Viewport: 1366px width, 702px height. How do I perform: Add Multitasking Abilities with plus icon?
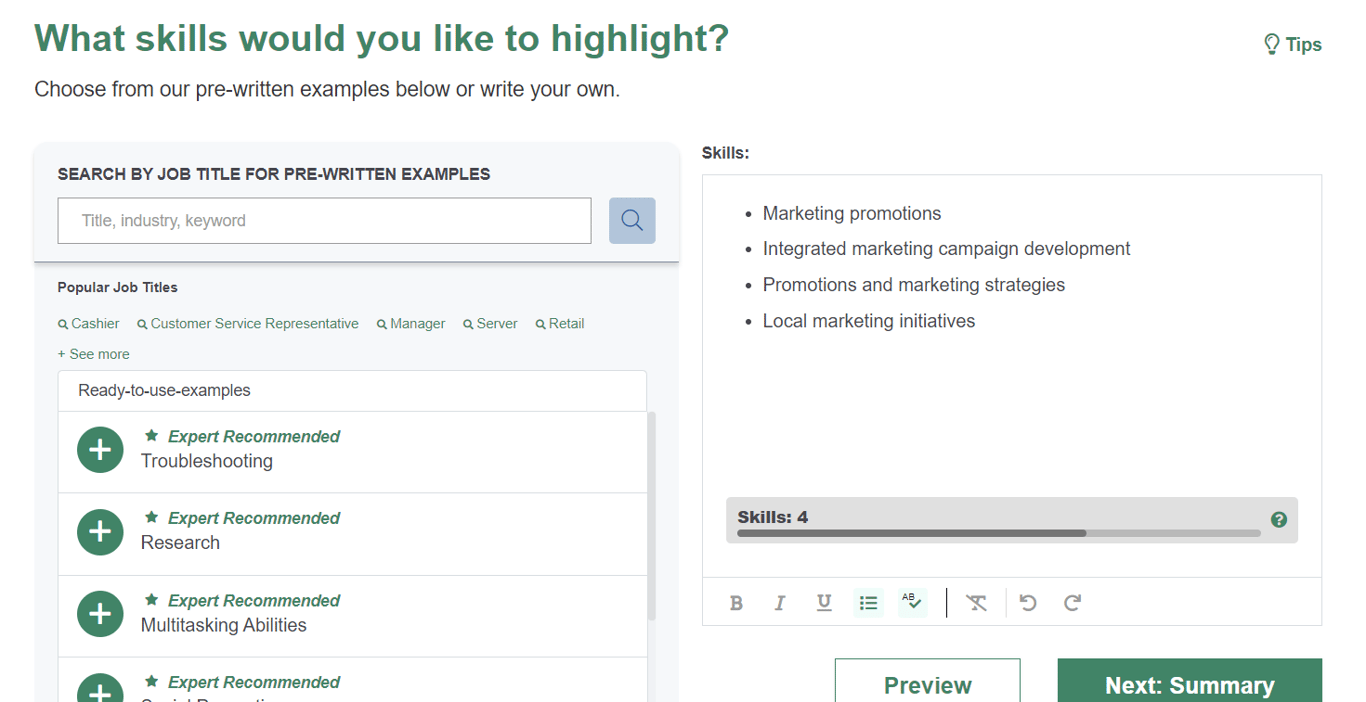click(x=100, y=614)
